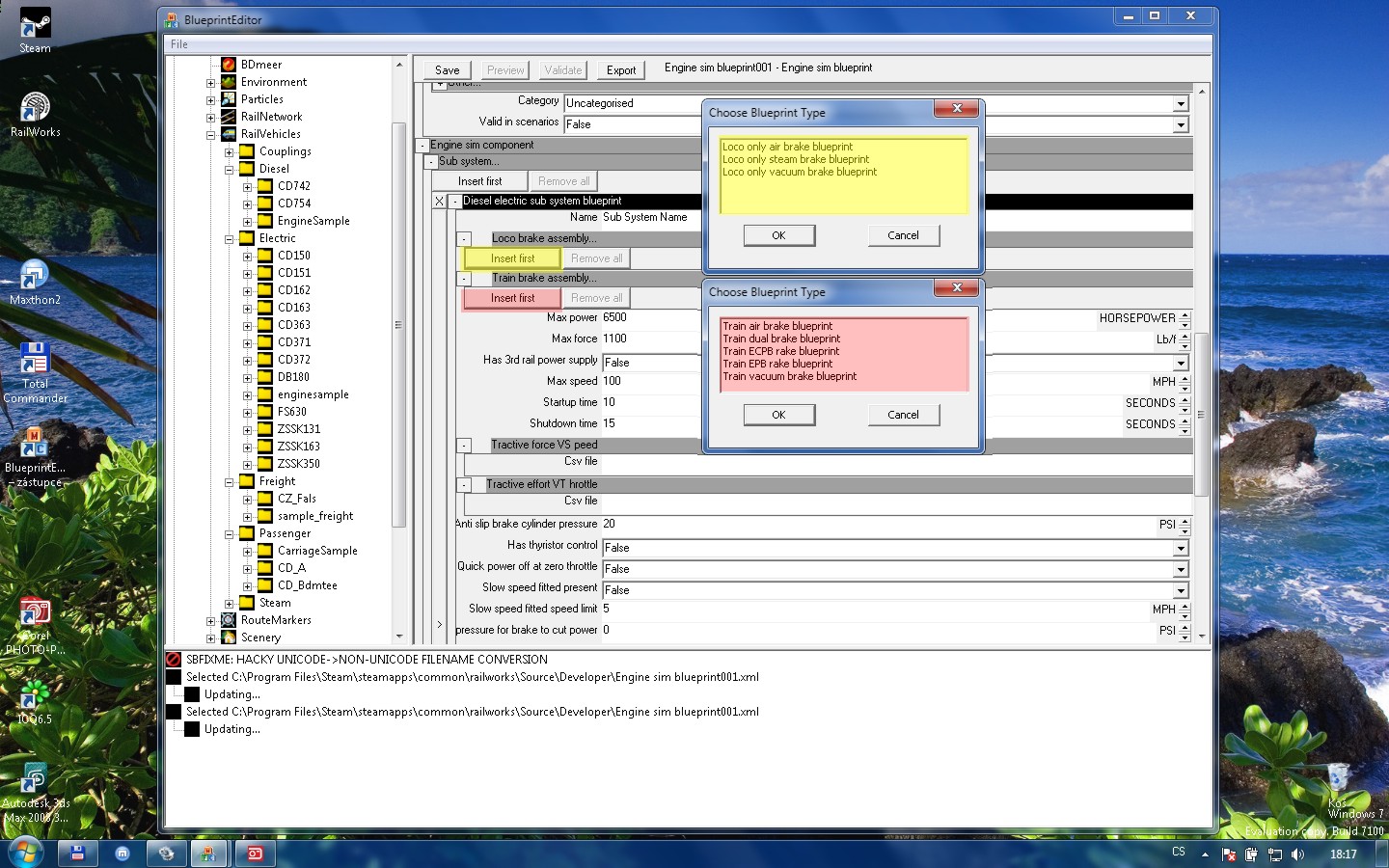Select the CD_Bdmtee folder under Passenger
This screenshot has width=1389, height=868.
(307, 585)
